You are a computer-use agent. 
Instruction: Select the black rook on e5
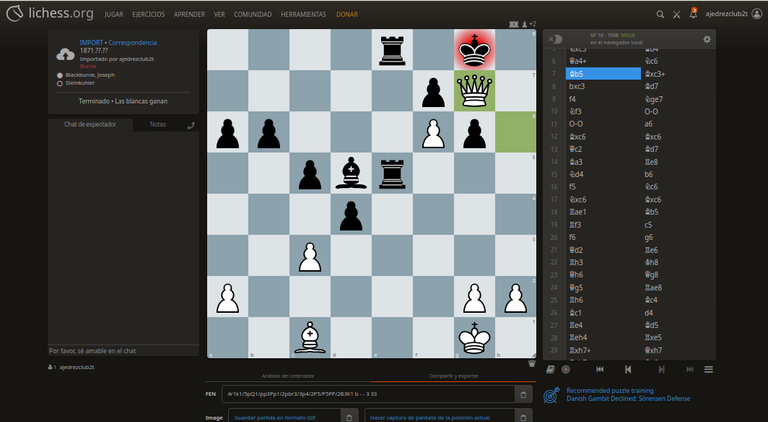point(392,173)
